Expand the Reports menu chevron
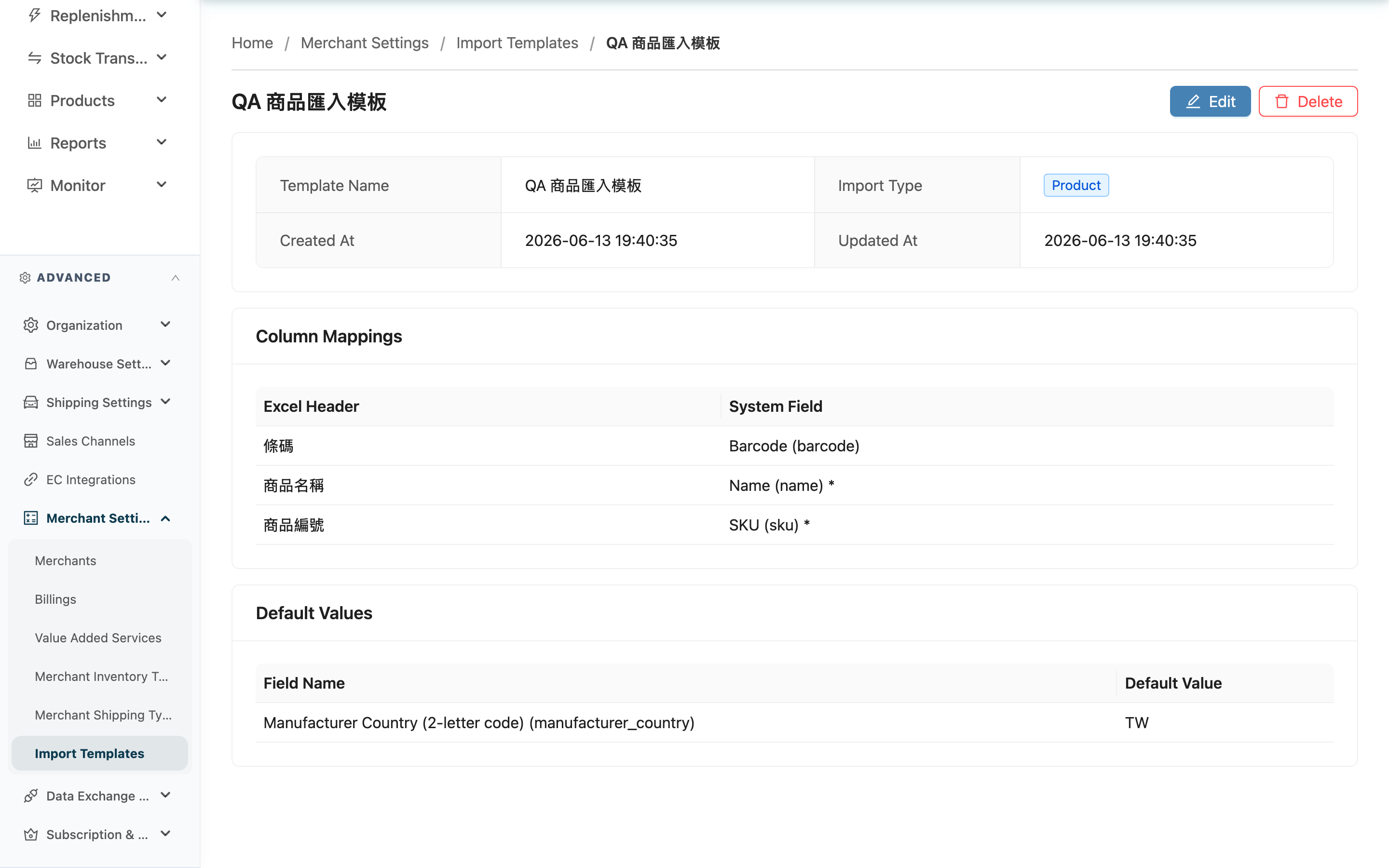This screenshot has height=868, width=1389. (x=162, y=142)
